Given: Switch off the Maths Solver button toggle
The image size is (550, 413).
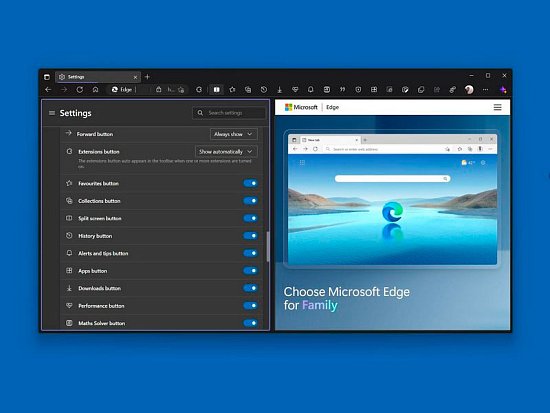Looking at the screenshot, I should point(250,323).
